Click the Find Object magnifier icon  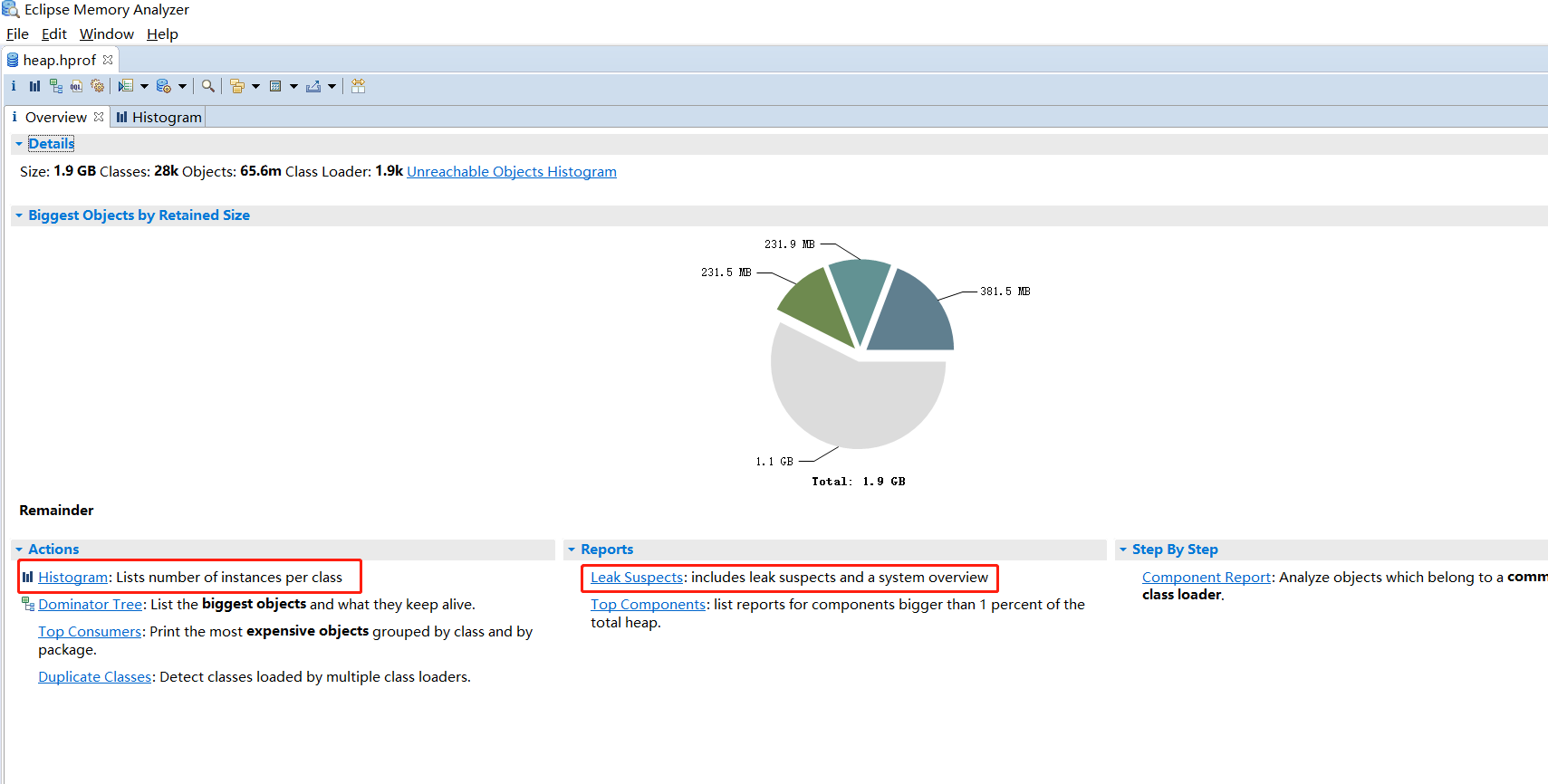pyautogui.click(x=208, y=86)
